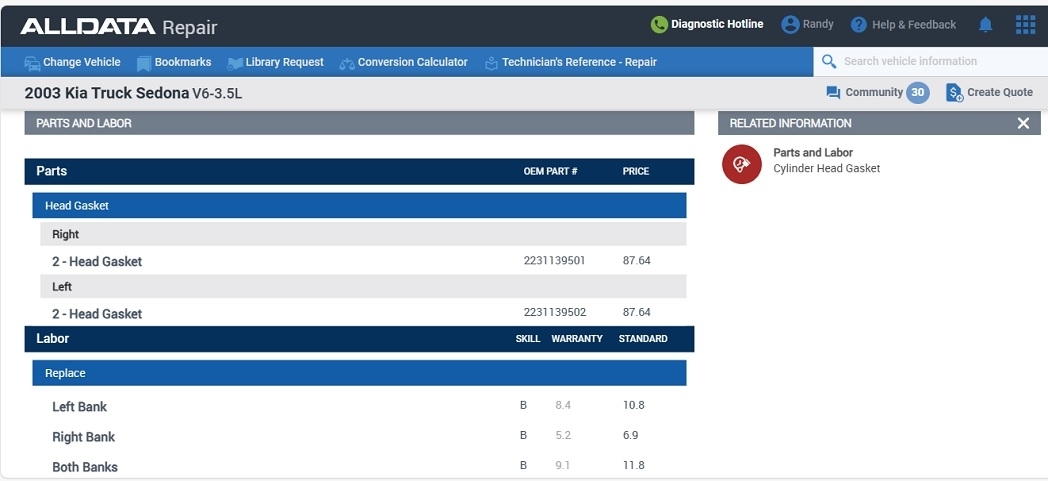Viewport: 1048px width, 481px height.
Task: Click Both Banks warranty time 9.1
Action: 562,465
